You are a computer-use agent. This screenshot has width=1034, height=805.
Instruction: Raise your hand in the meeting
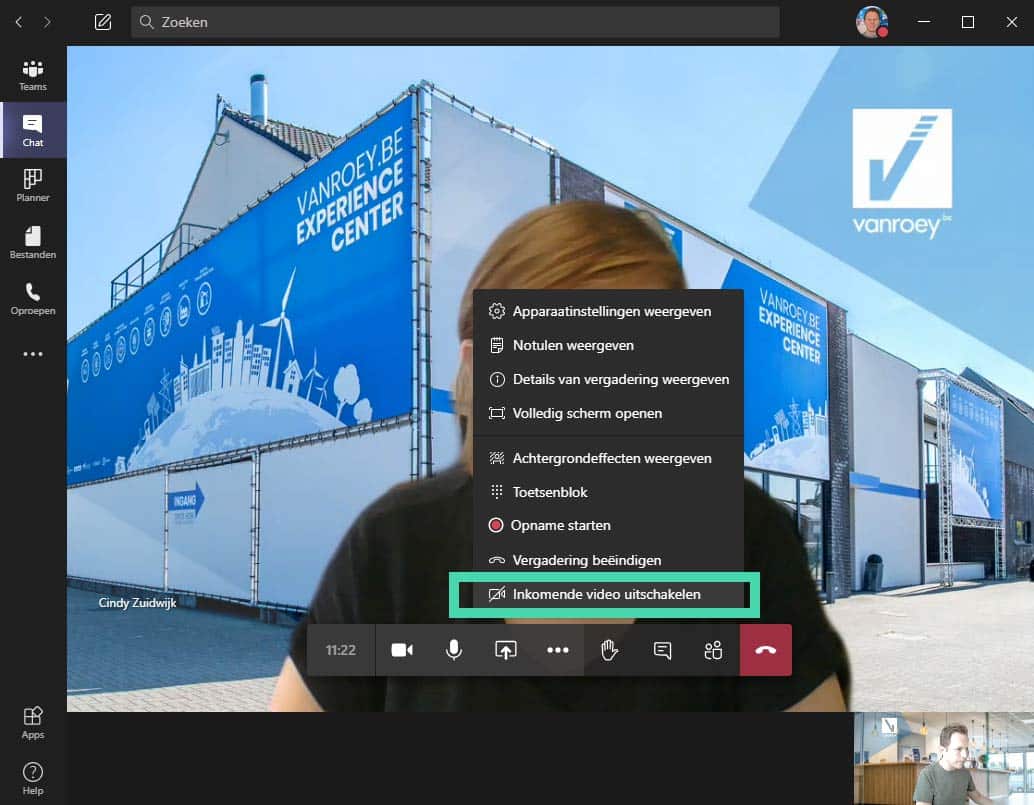tap(609, 650)
